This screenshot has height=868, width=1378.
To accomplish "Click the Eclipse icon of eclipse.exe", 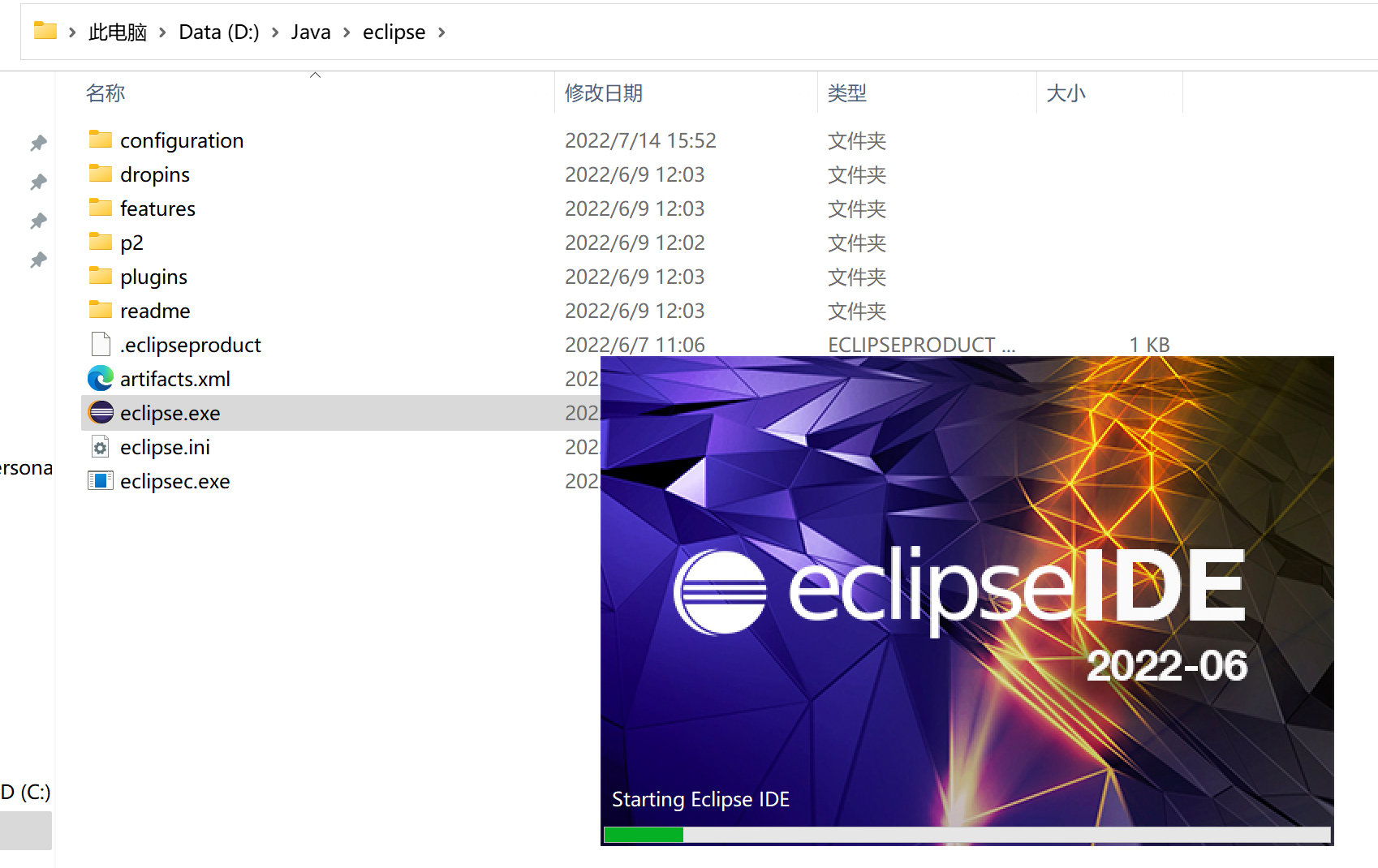I will click(x=101, y=412).
